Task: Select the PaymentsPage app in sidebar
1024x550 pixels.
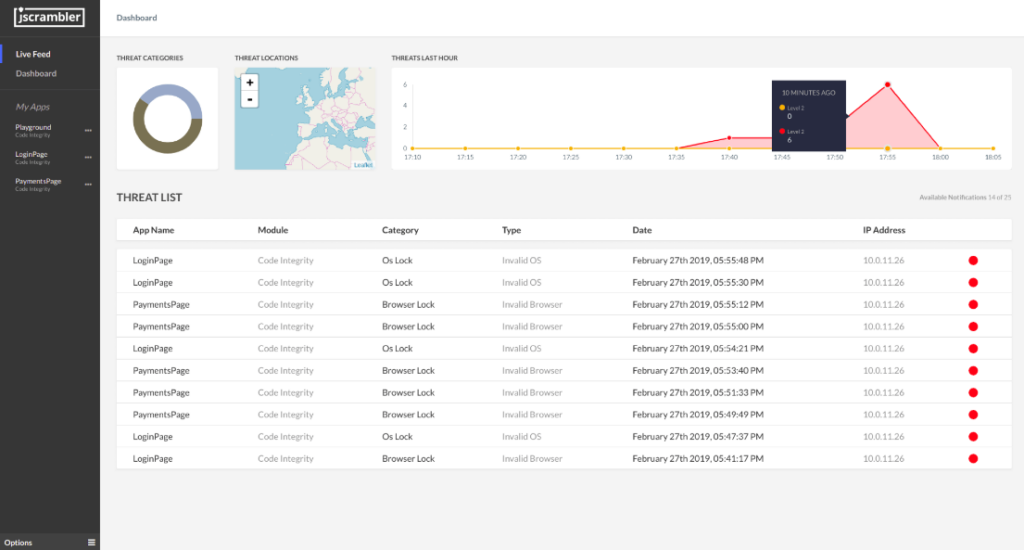Action: click(x=38, y=181)
